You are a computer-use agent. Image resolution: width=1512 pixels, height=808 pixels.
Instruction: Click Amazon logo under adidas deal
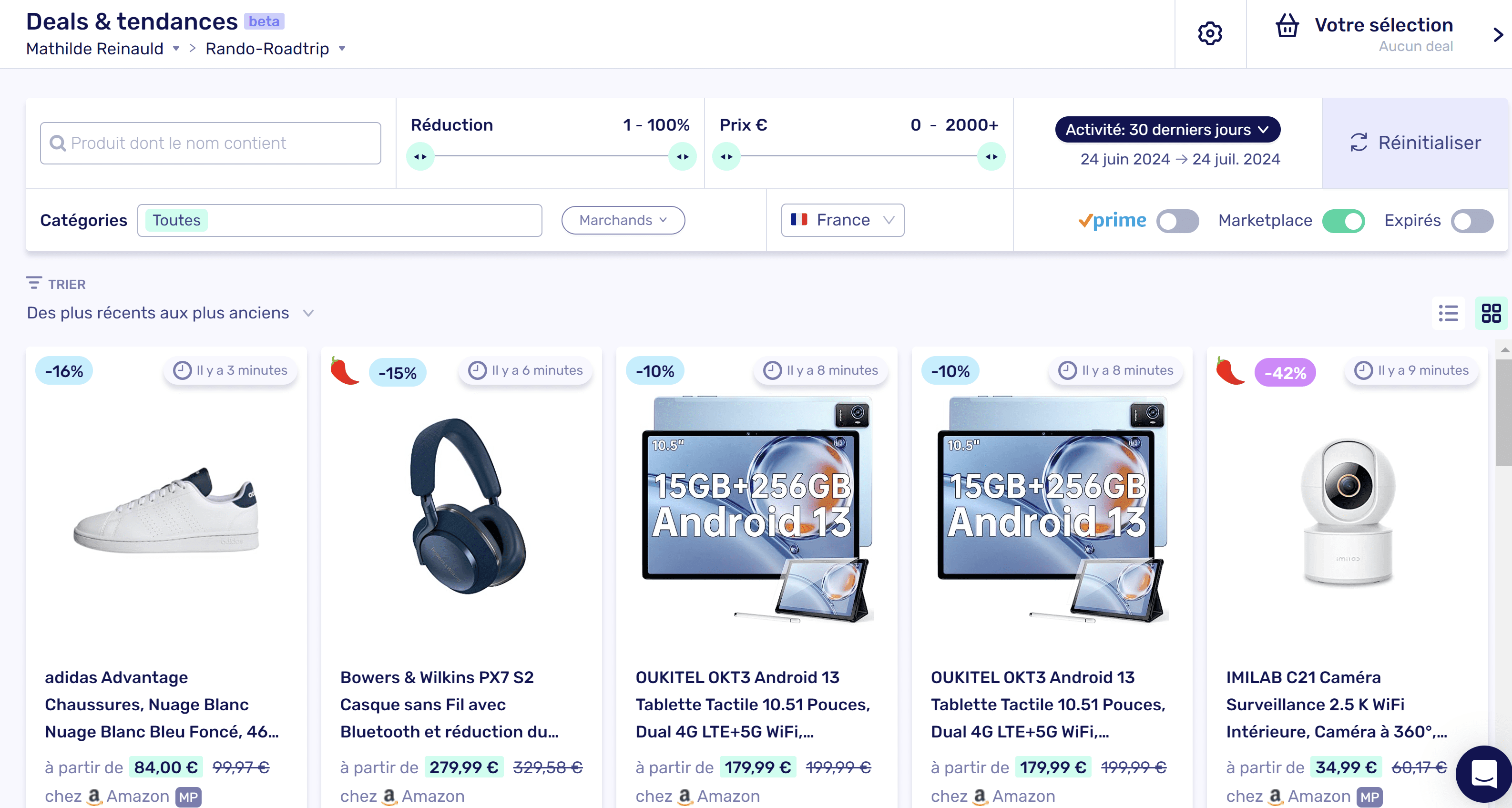94,796
